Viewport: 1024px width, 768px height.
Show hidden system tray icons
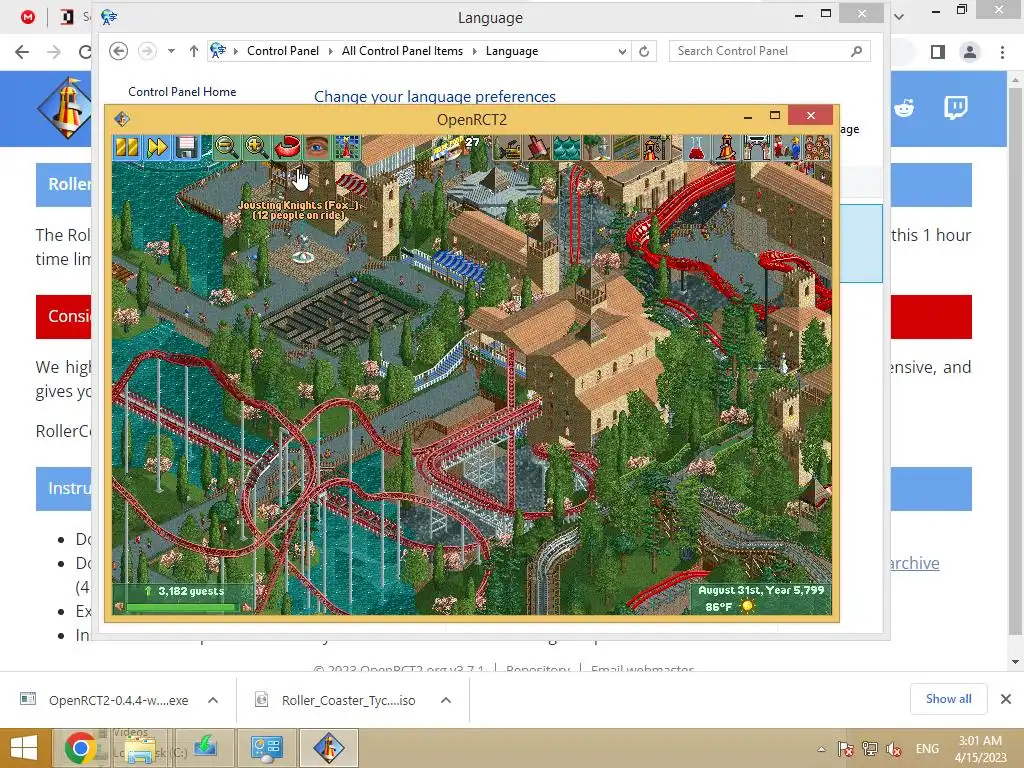821,749
